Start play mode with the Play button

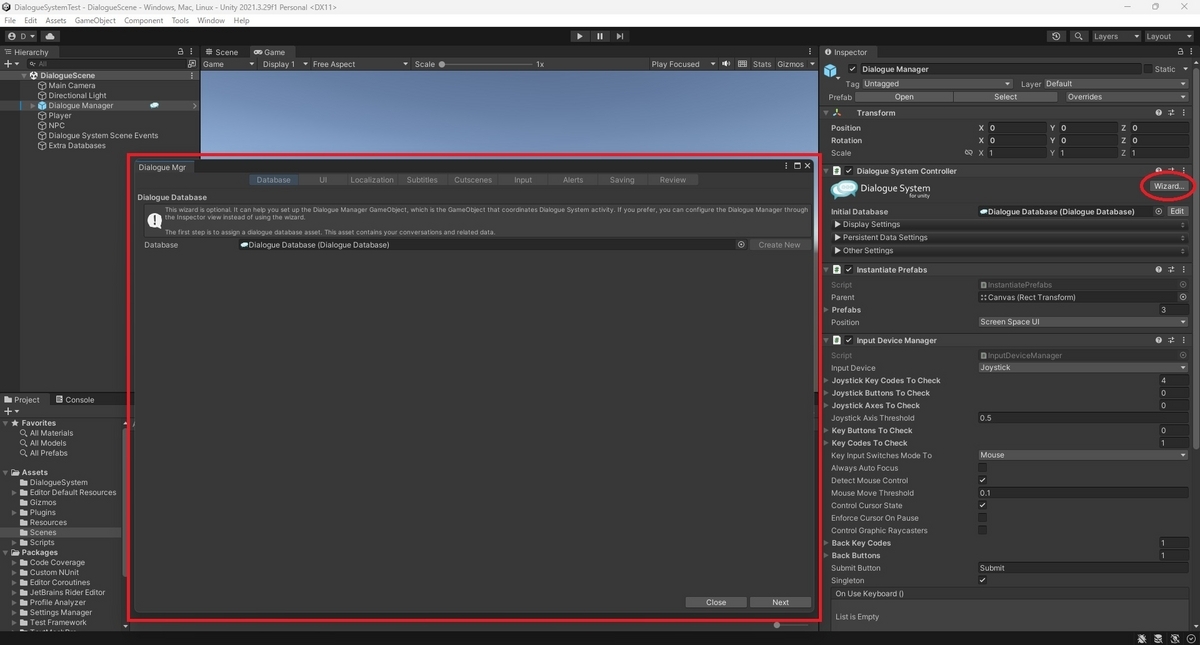[x=579, y=36]
